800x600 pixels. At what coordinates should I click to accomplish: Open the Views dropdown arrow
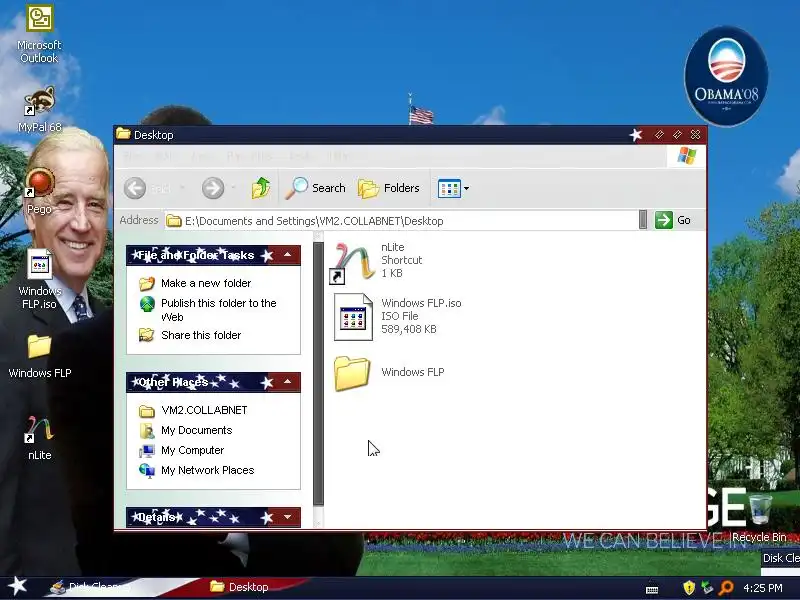(x=466, y=189)
